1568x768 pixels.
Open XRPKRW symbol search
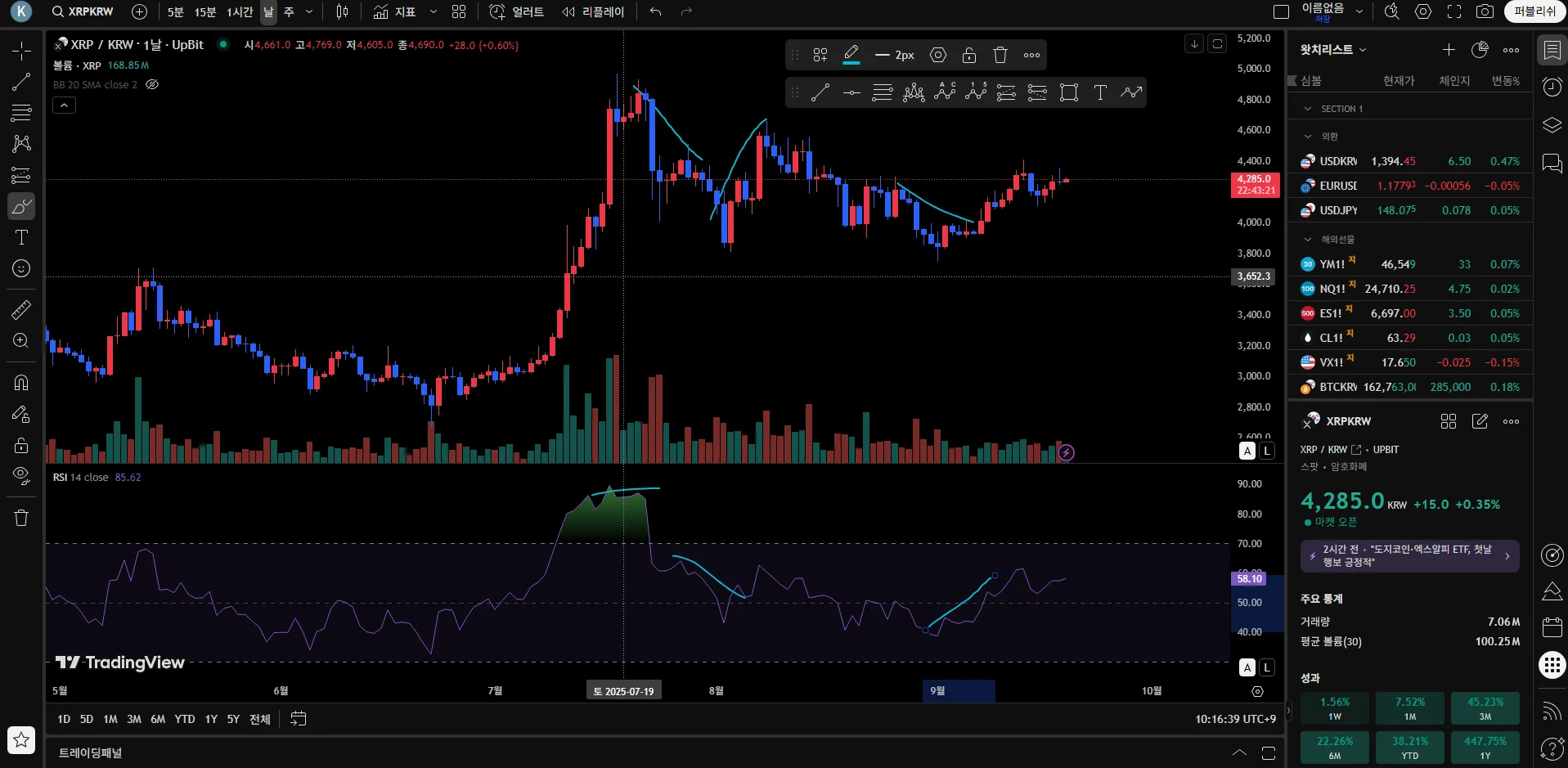tap(83, 11)
